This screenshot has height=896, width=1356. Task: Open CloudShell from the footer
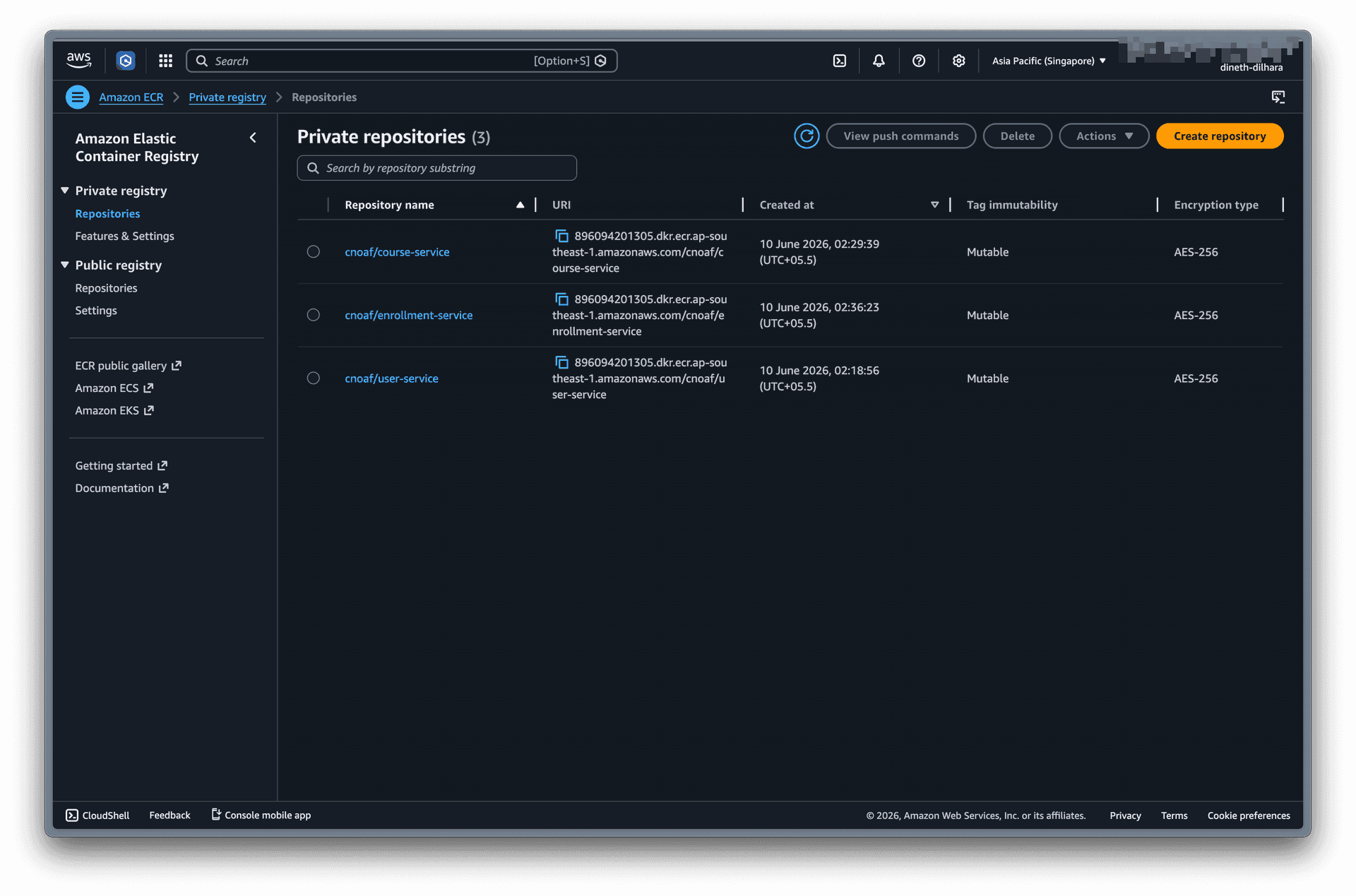[x=97, y=816]
